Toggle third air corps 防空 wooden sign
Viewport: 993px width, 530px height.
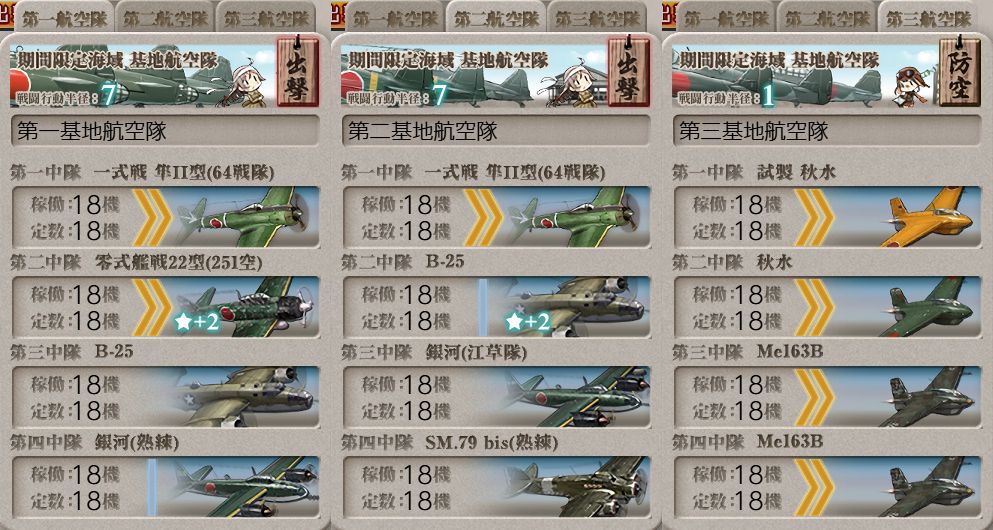pyautogui.click(x=959, y=71)
